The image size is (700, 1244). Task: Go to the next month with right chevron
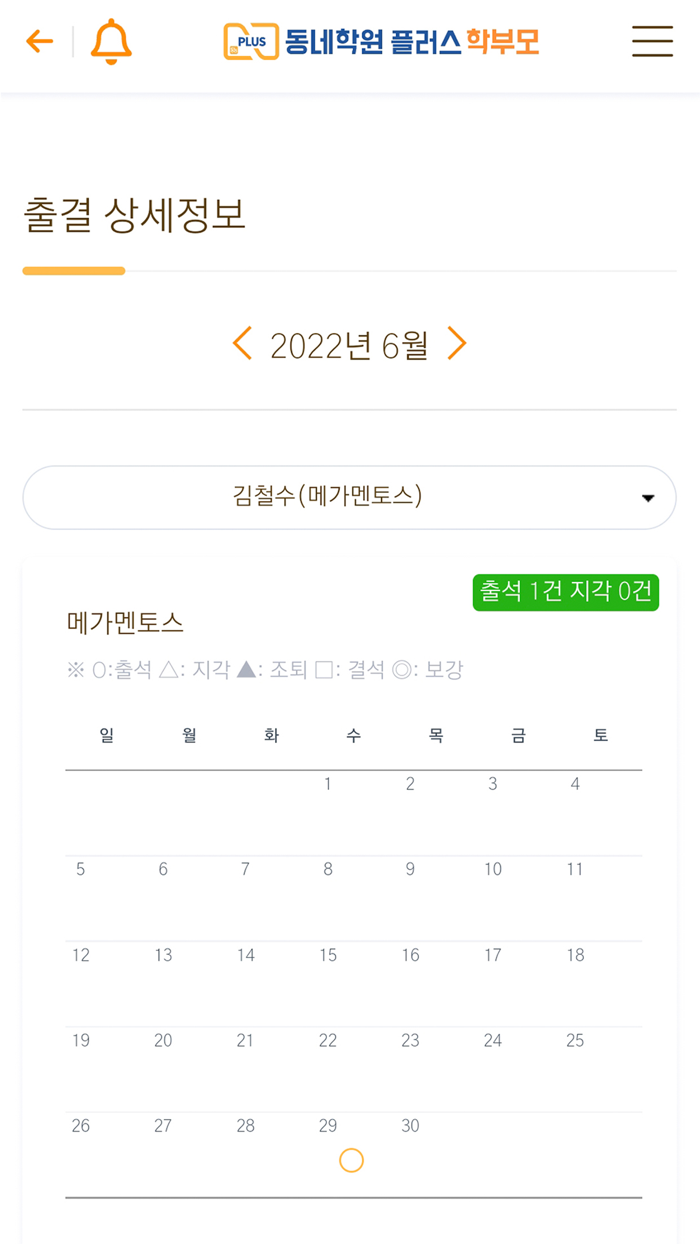(457, 343)
